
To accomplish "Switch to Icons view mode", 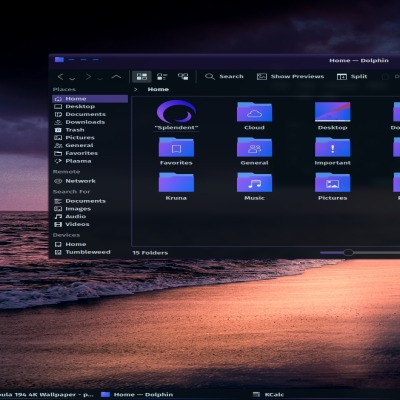I will click(142, 77).
